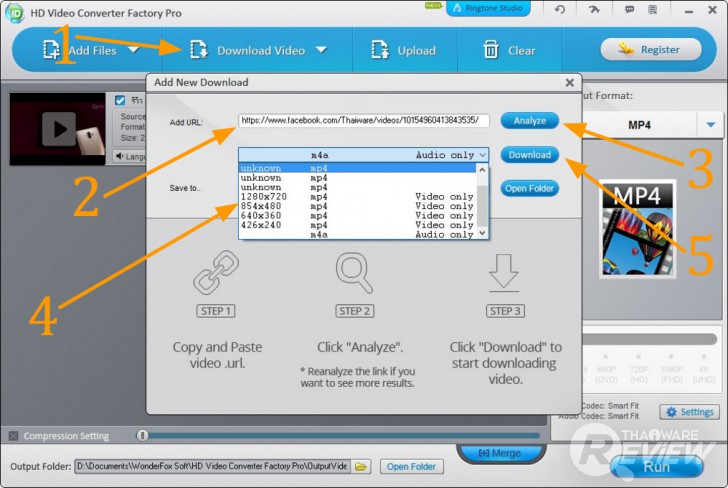
Task: Open the Settings gear button
Action: click(689, 412)
